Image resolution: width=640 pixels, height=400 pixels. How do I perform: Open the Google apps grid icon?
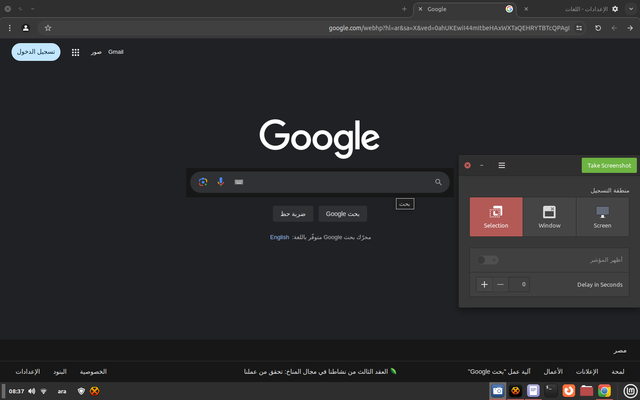(x=76, y=52)
